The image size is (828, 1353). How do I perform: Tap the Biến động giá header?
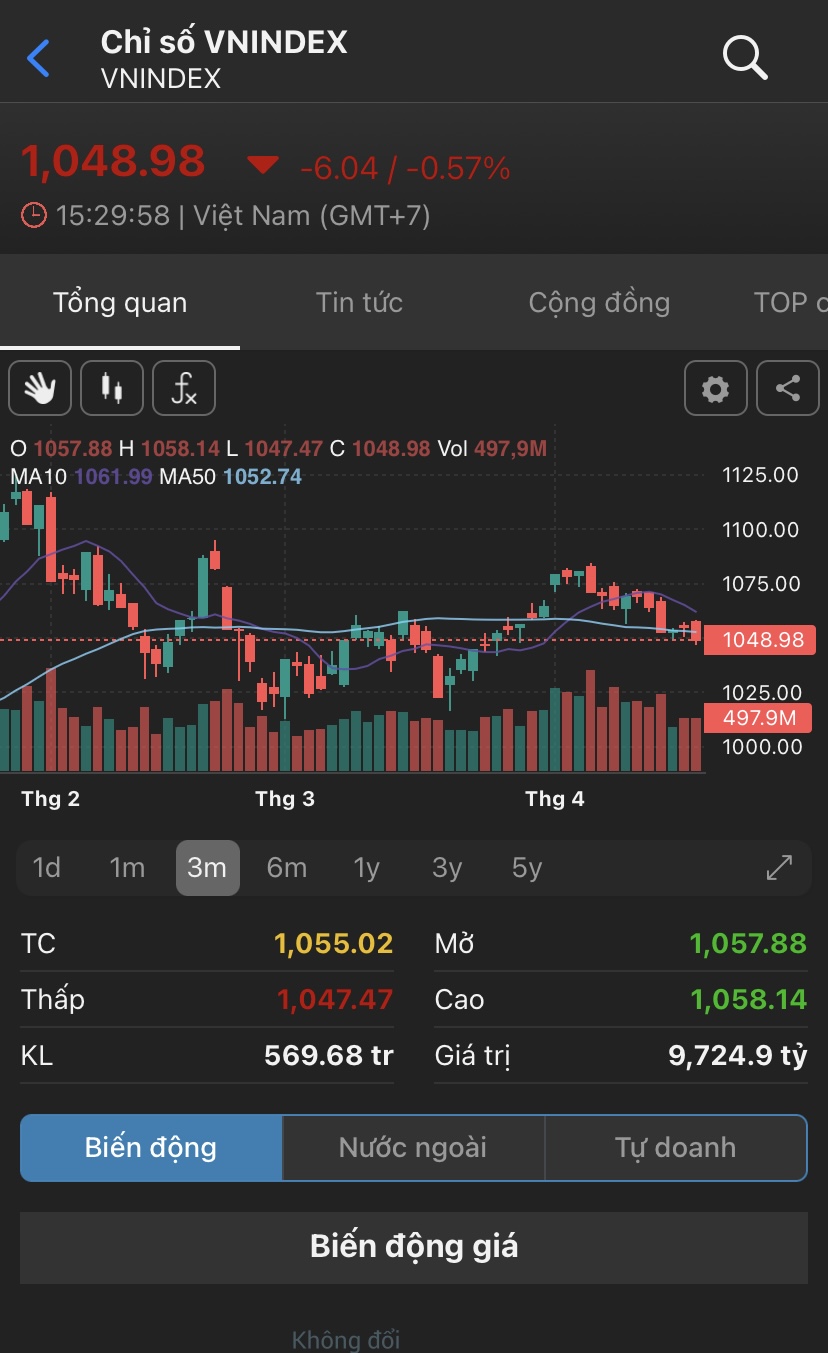(x=414, y=1247)
